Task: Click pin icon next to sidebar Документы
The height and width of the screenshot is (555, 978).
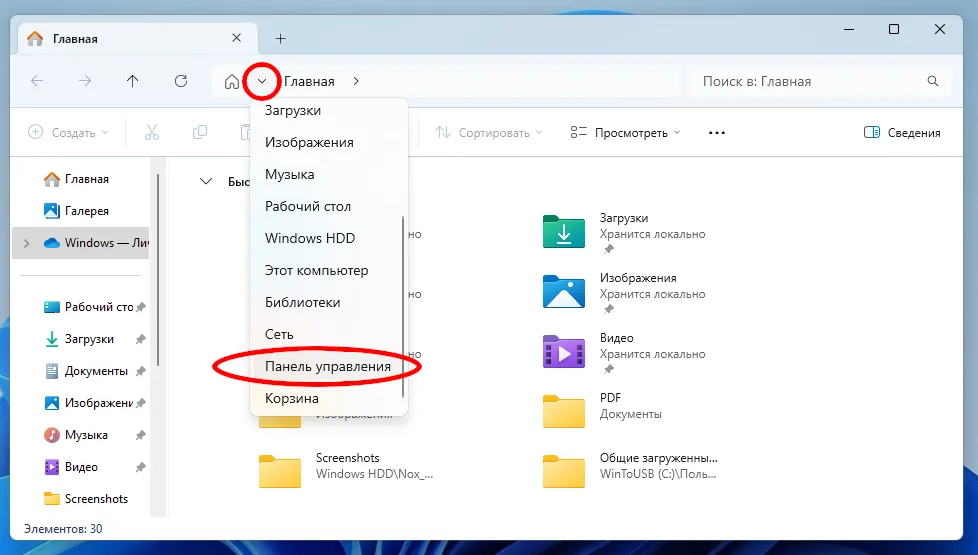Action: [x=140, y=371]
